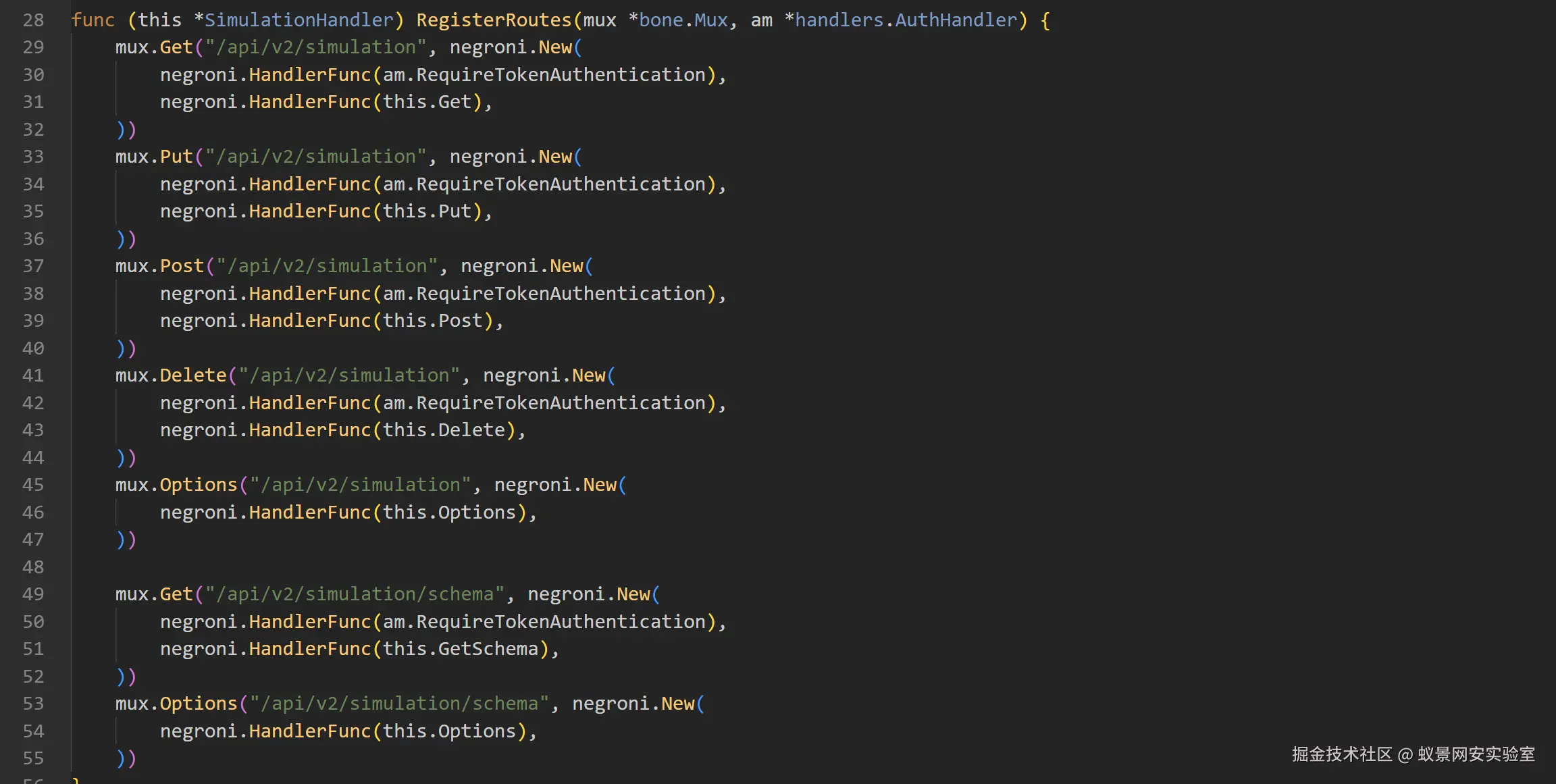
Task: Click this.Post handler argument
Action: click(432, 321)
